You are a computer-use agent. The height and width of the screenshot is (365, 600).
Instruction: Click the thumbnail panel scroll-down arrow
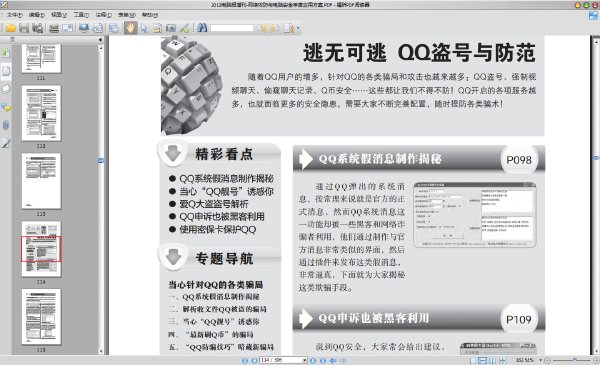coord(101,351)
